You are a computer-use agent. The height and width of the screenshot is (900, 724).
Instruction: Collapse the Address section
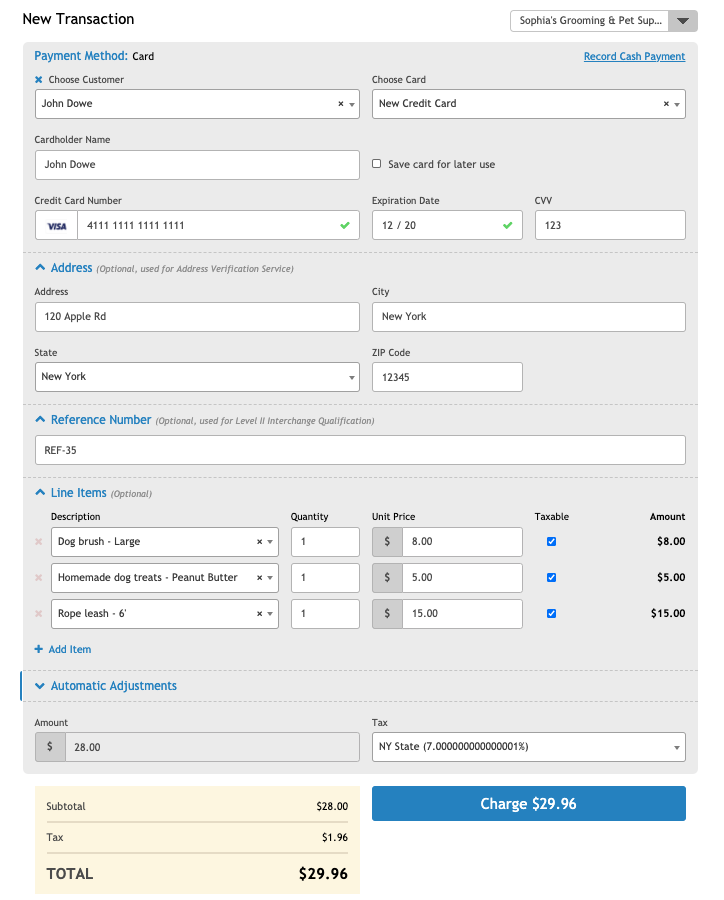click(40, 268)
